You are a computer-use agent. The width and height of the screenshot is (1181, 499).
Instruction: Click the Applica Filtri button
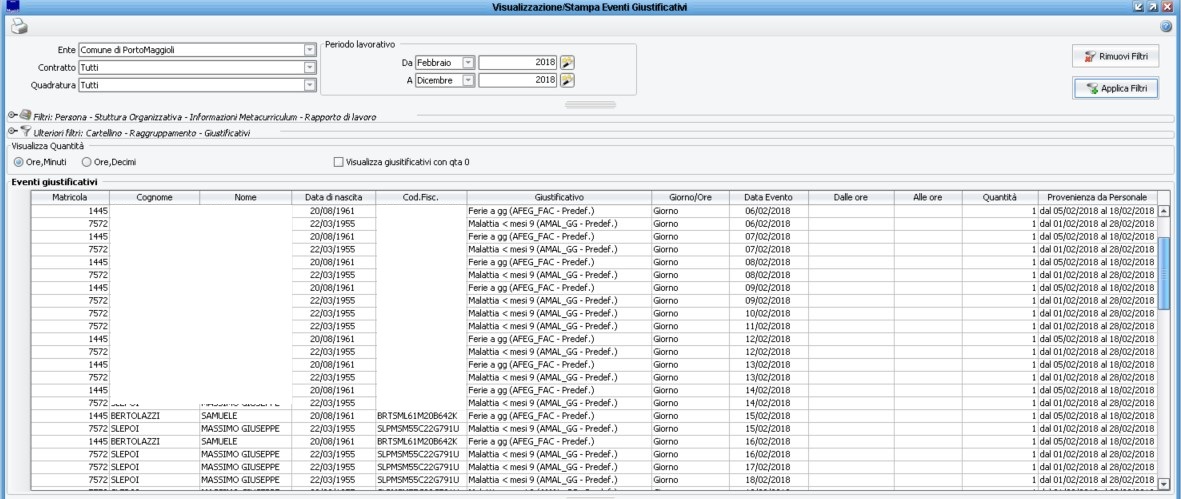click(x=1115, y=89)
